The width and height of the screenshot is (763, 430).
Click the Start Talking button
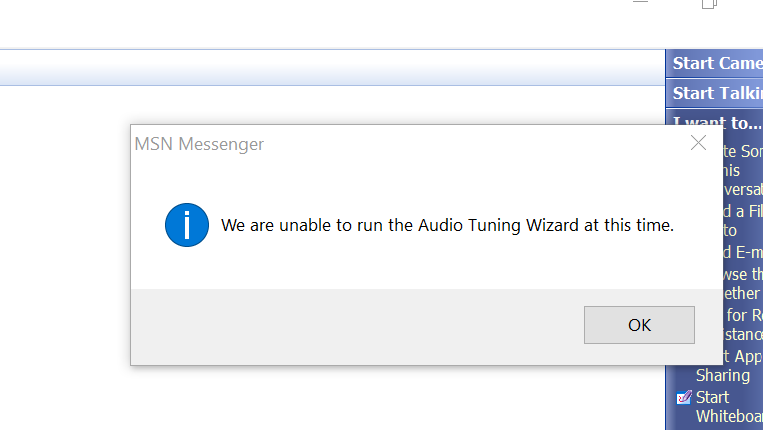[x=717, y=93]
